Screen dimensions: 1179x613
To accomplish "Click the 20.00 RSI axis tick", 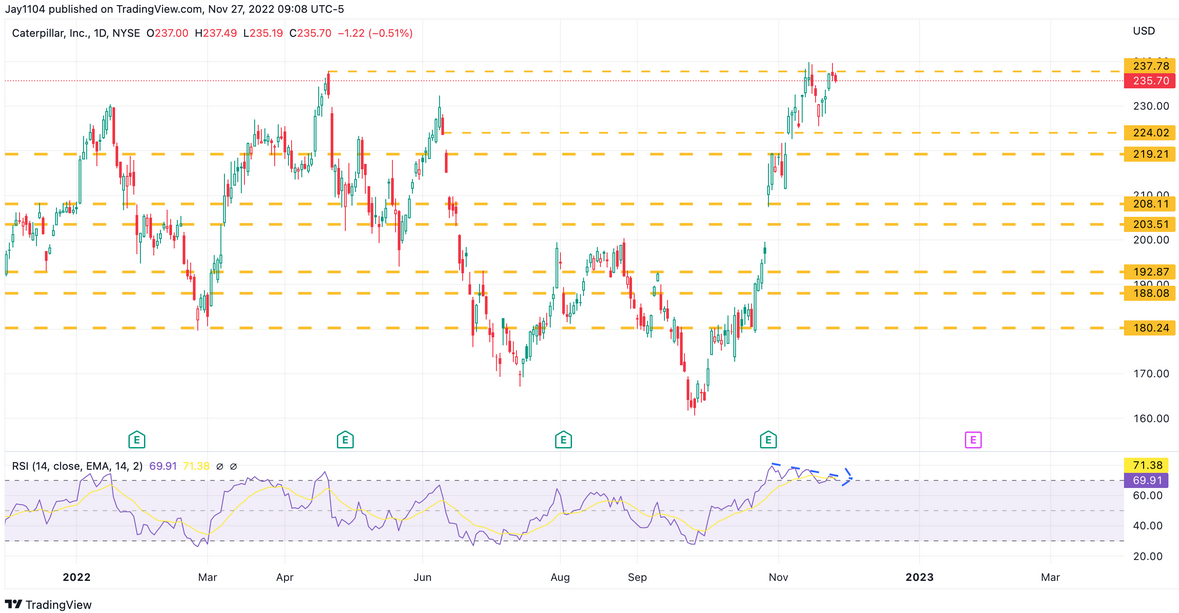I will point(1150,556).
